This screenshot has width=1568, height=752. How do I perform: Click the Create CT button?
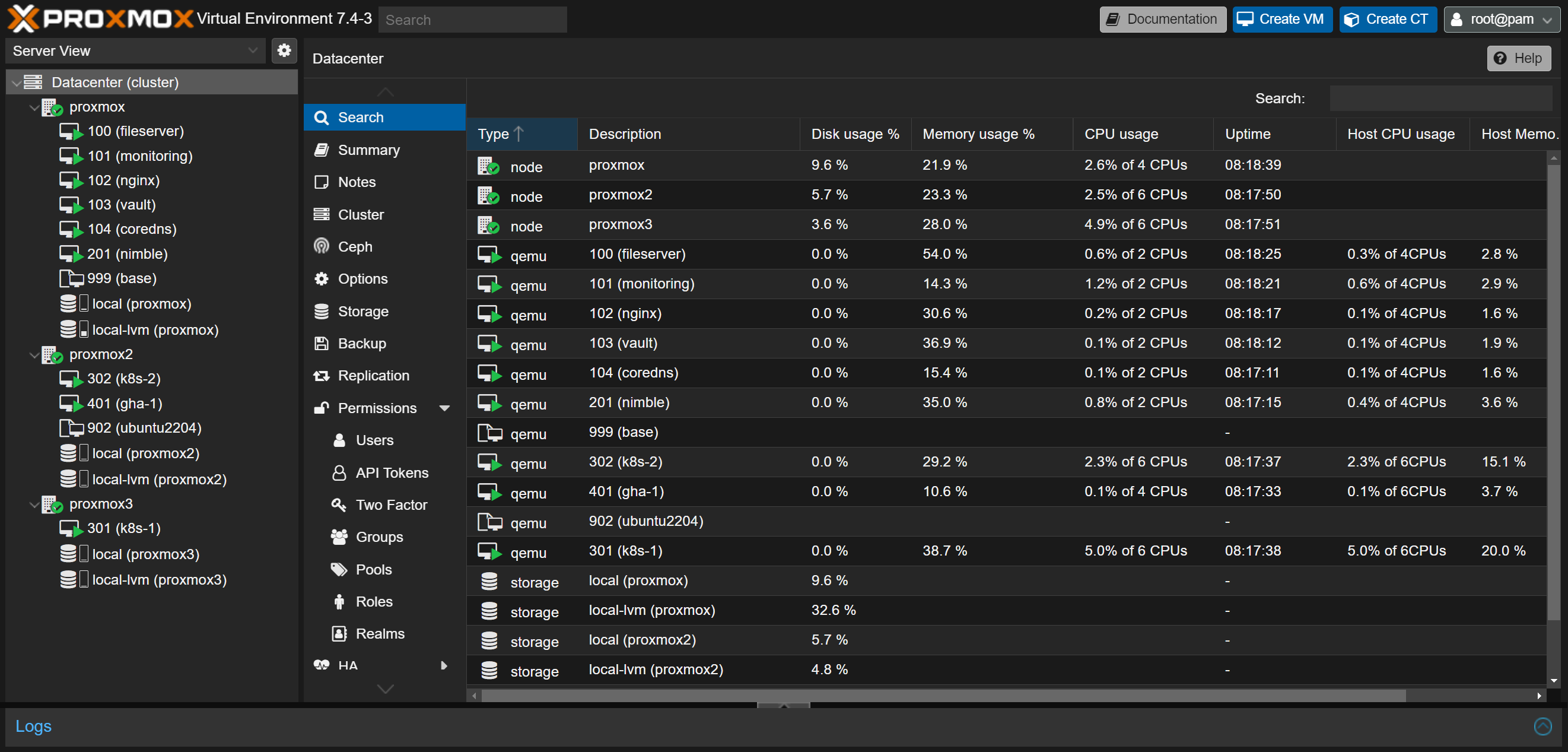pos(1388,19)
